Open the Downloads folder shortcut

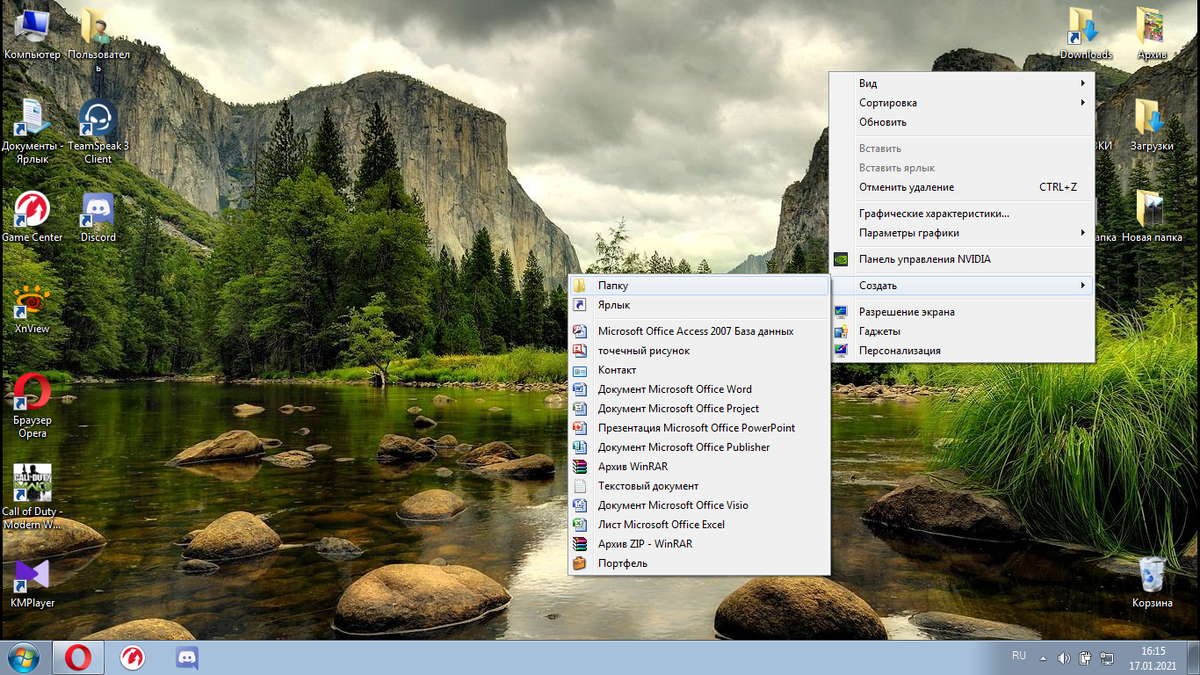click(1085, 33)
